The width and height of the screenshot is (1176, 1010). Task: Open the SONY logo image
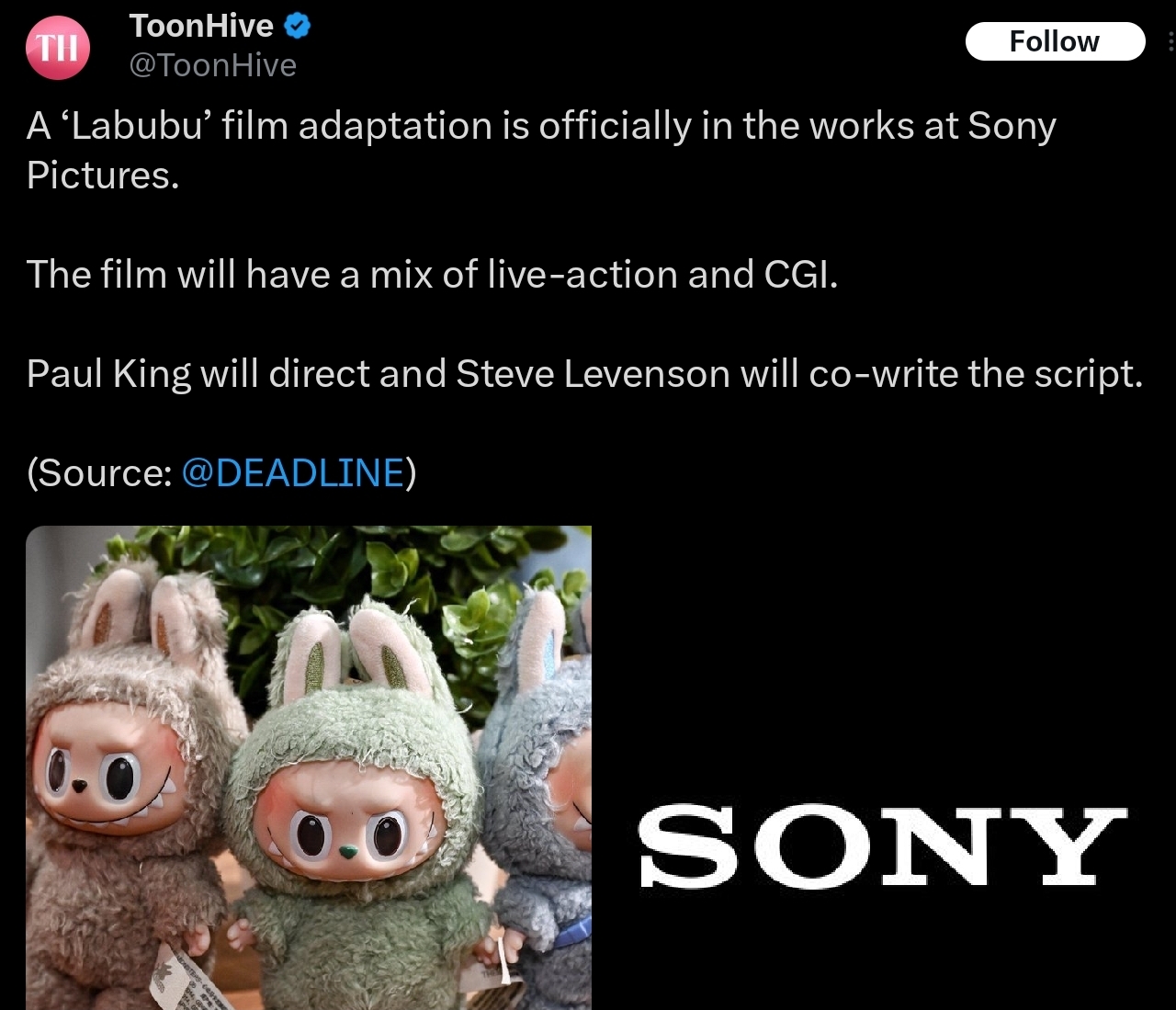point(883,767)
